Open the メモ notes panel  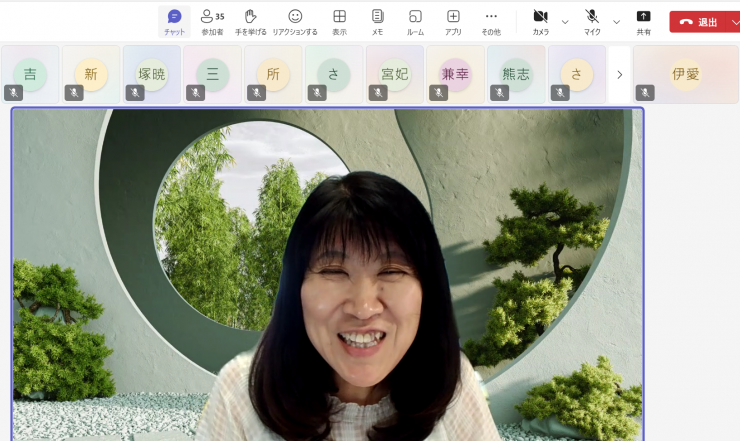coord(377,22)
